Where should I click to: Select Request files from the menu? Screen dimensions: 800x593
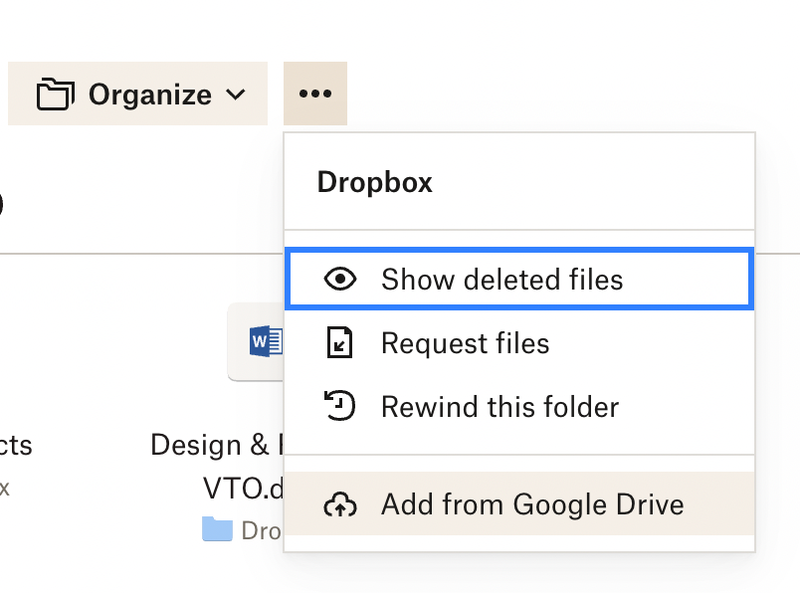(464, 343)
